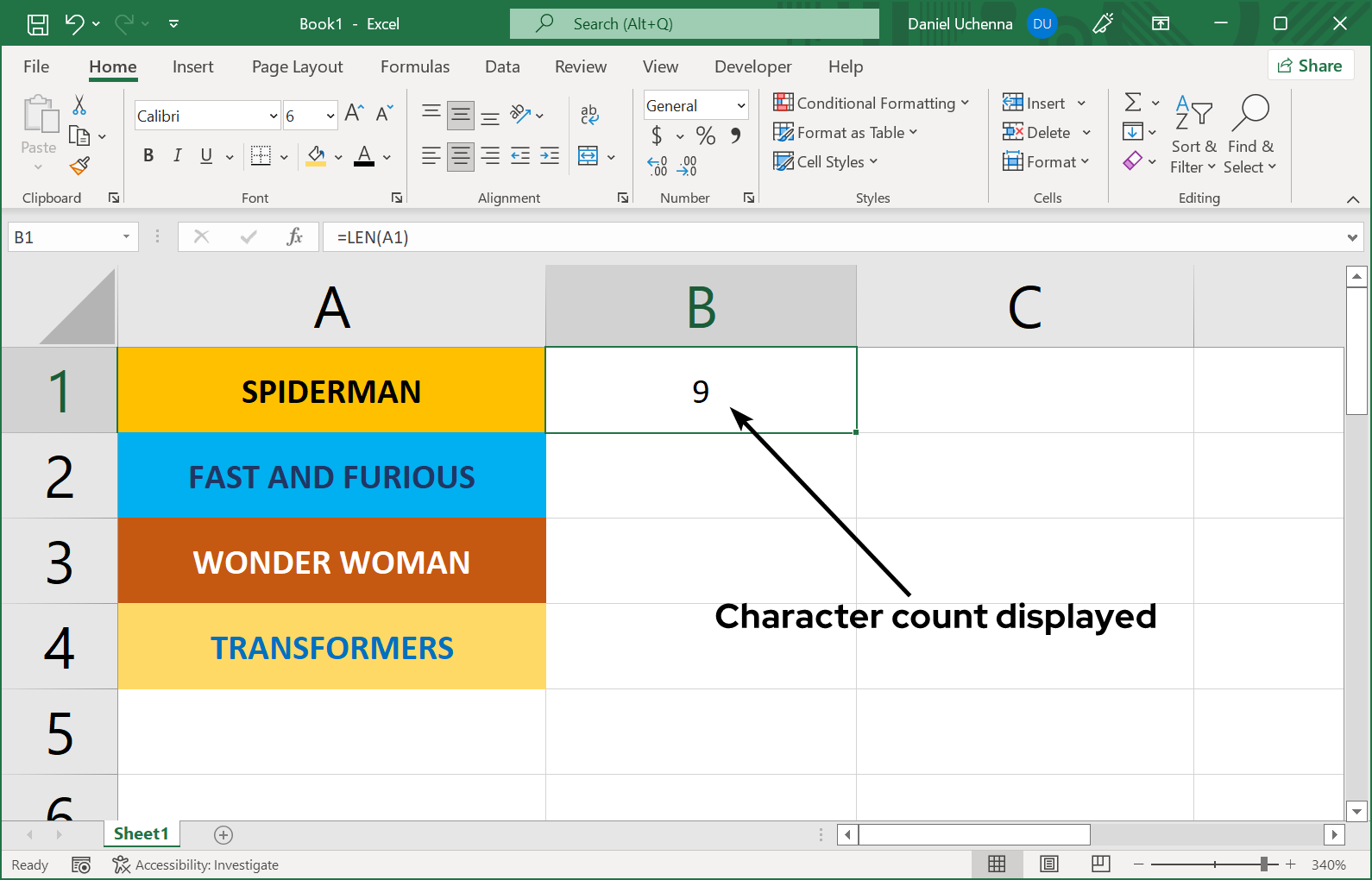Click the Clear eraser icon

pos(1133,160)
